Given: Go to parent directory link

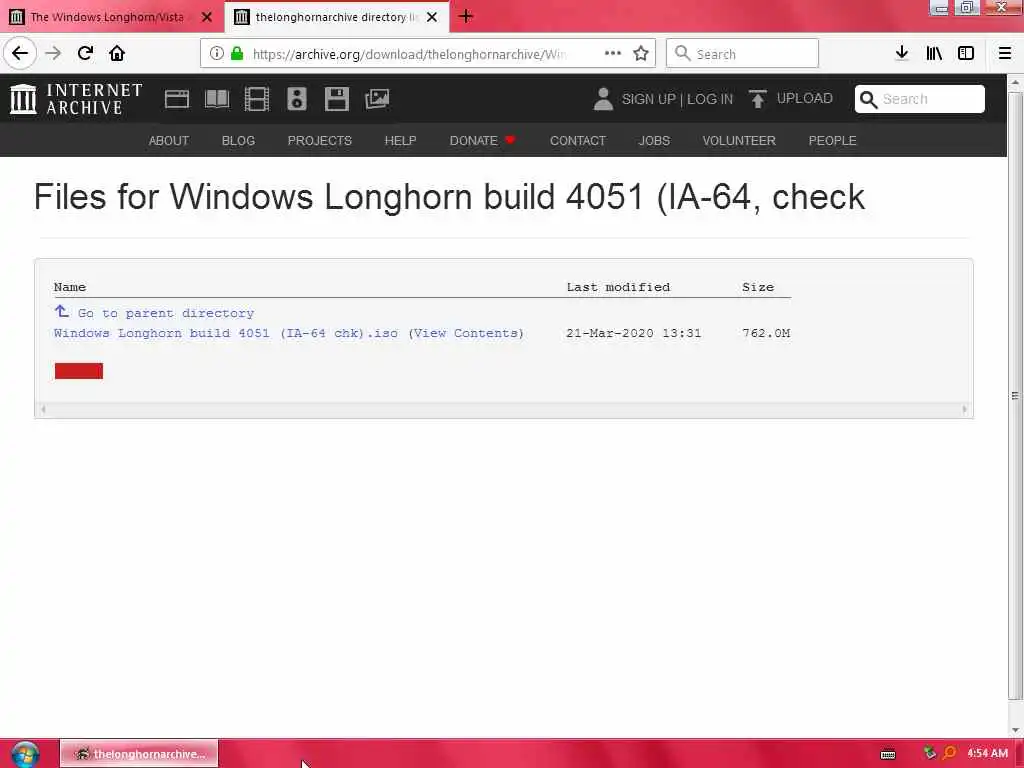Looking at the screenshot, I should pyautogui.click(x=166, y=313).
